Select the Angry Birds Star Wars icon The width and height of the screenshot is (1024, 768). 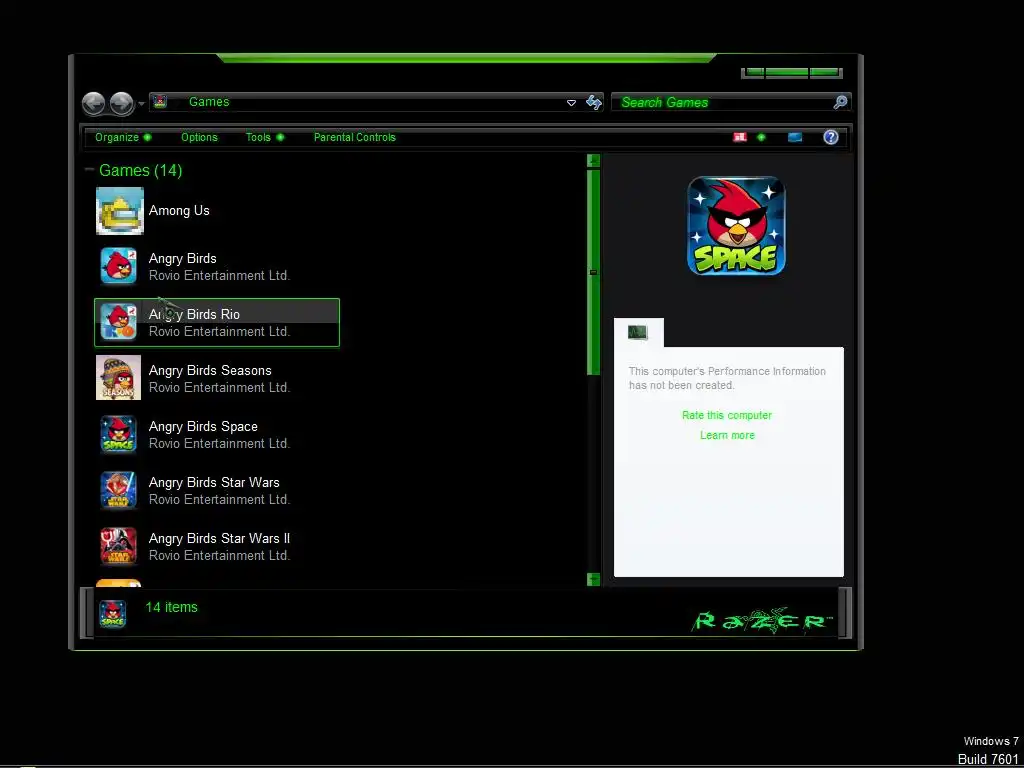click(118, 490)
